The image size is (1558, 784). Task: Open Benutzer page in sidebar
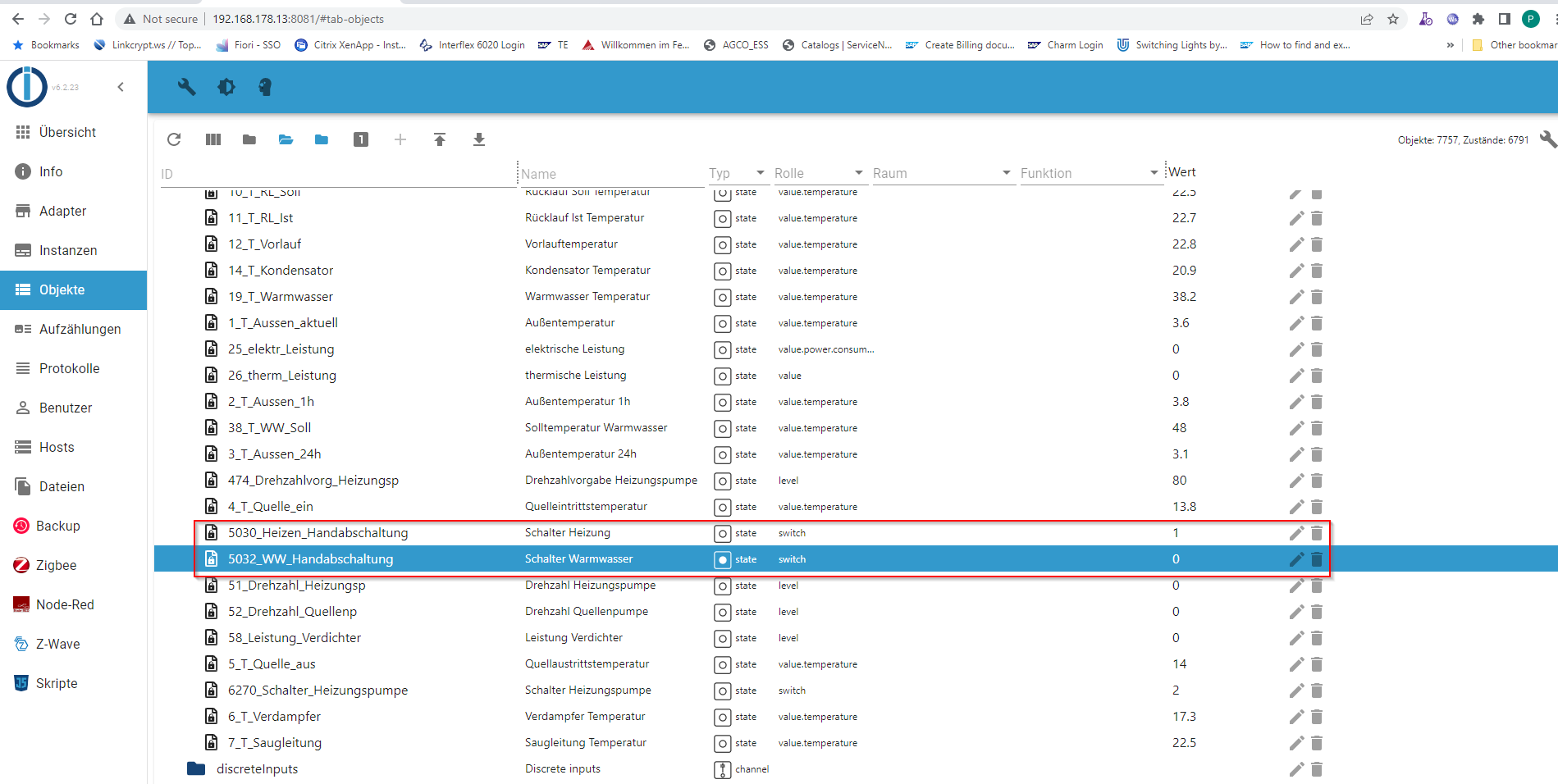pos(73,408)
